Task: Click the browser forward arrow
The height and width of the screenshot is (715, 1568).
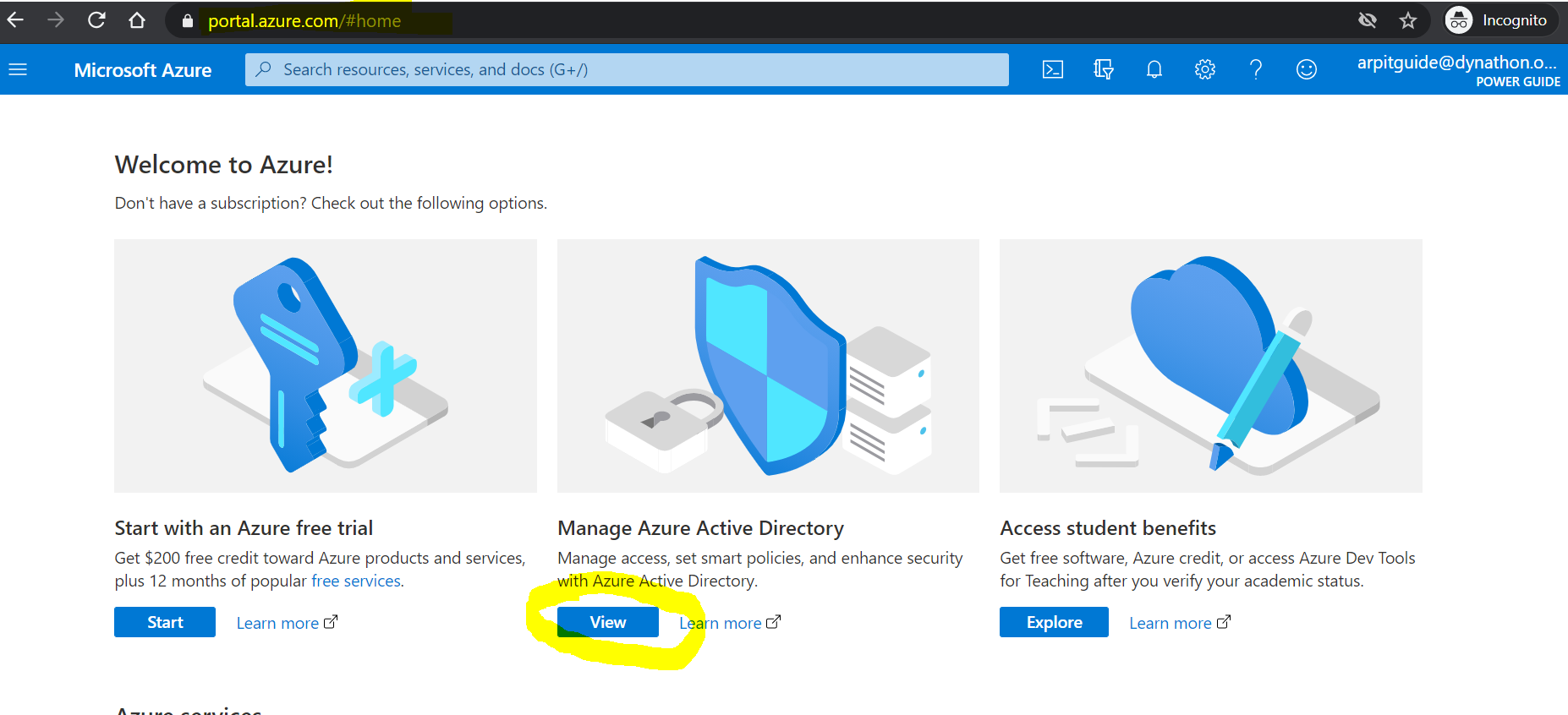Action: tap(56, 20)
